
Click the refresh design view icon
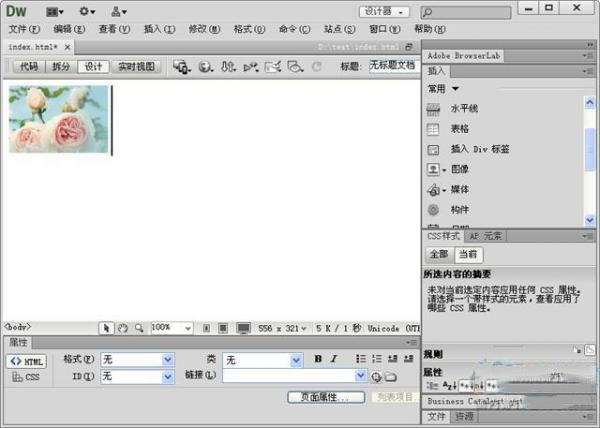click(x=316, y=67)
